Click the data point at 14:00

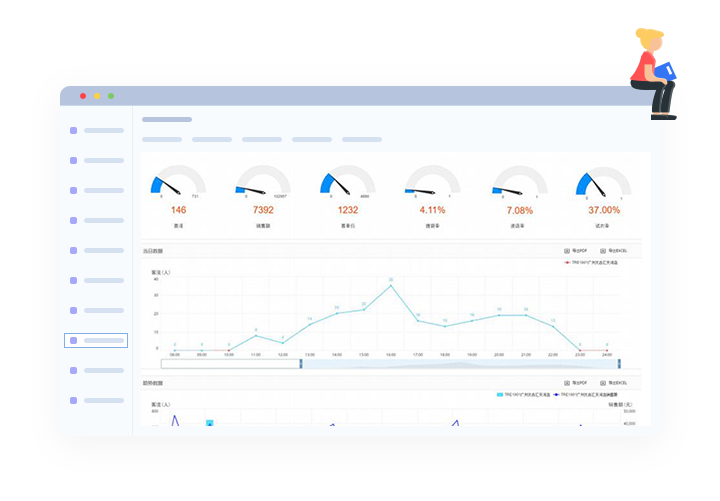point(337,313)
